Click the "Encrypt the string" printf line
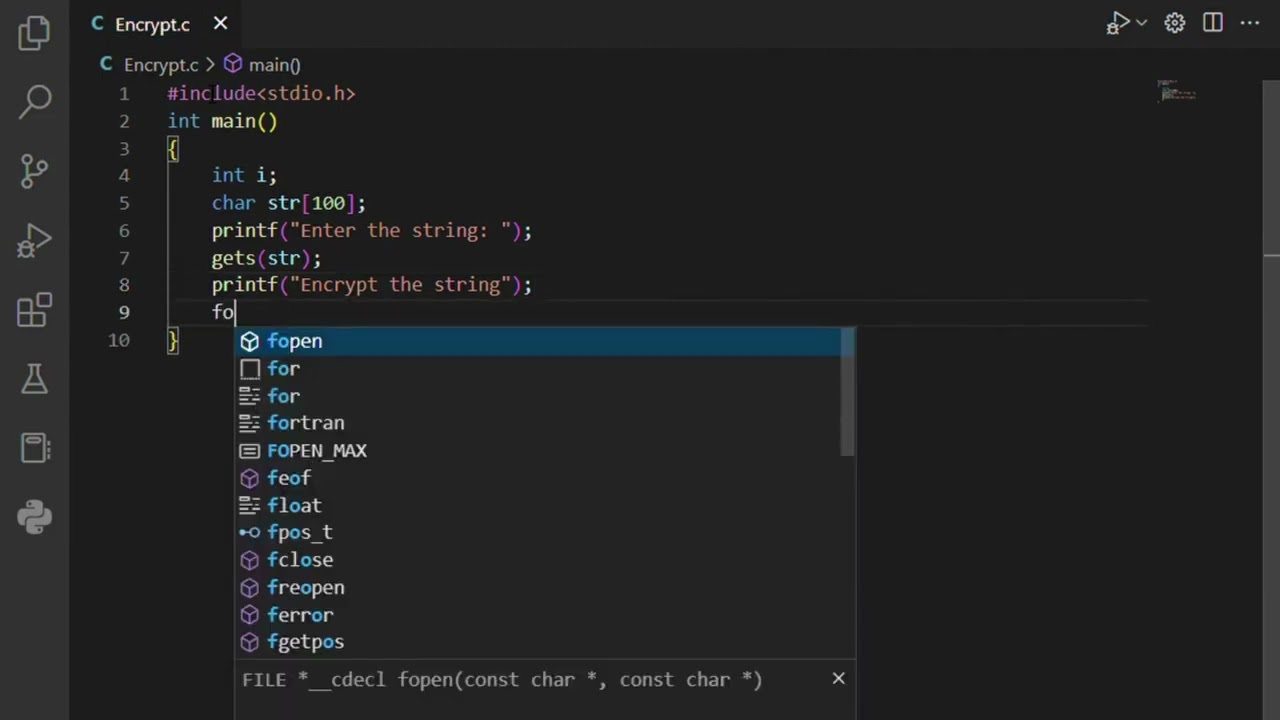1280x720 pixels. (x=372, y=285)
